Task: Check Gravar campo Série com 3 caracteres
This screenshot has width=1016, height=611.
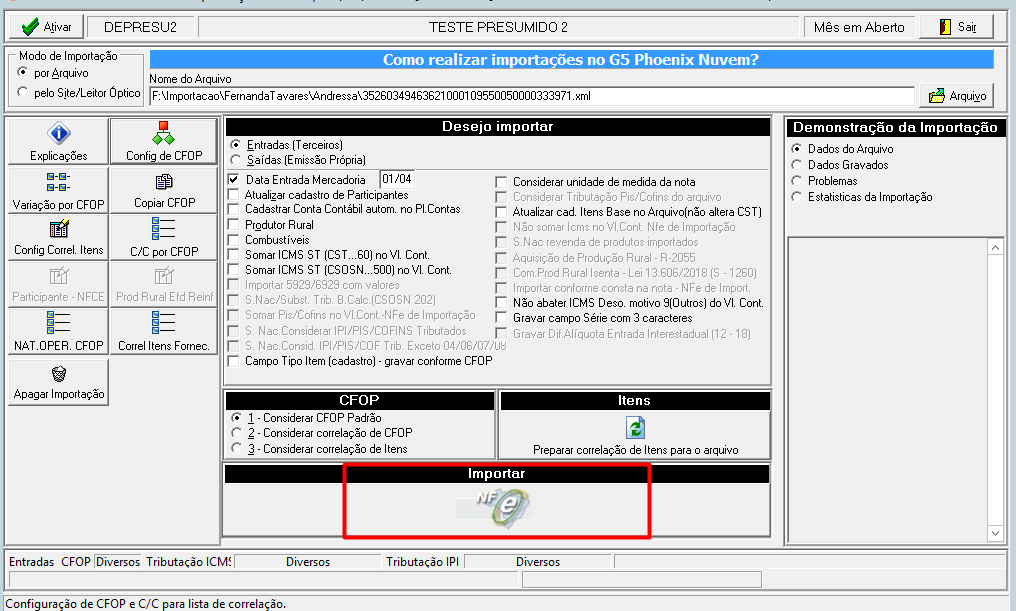Action: pos(501,318)
